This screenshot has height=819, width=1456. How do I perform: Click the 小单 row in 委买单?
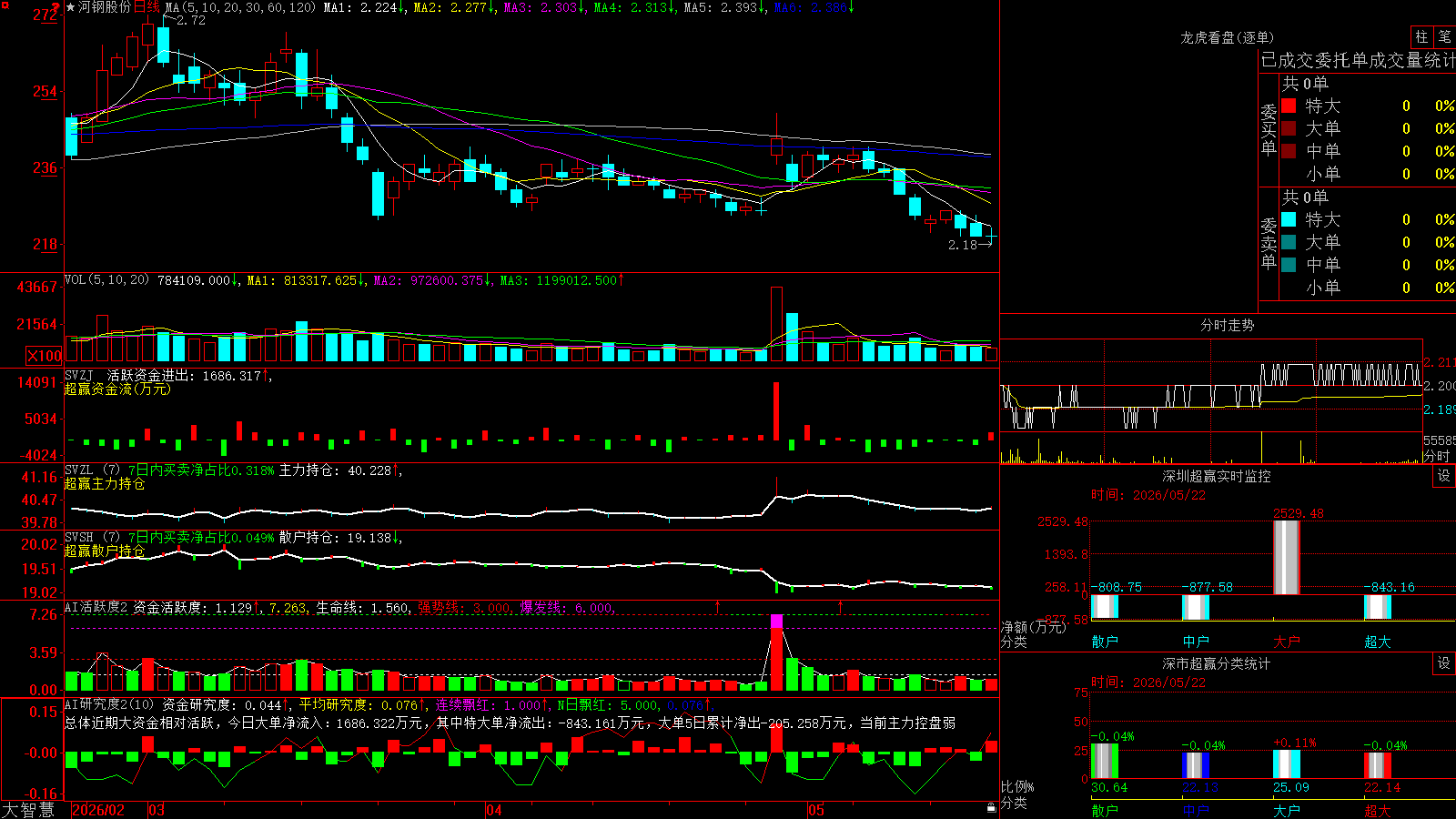coord(1368,174)
